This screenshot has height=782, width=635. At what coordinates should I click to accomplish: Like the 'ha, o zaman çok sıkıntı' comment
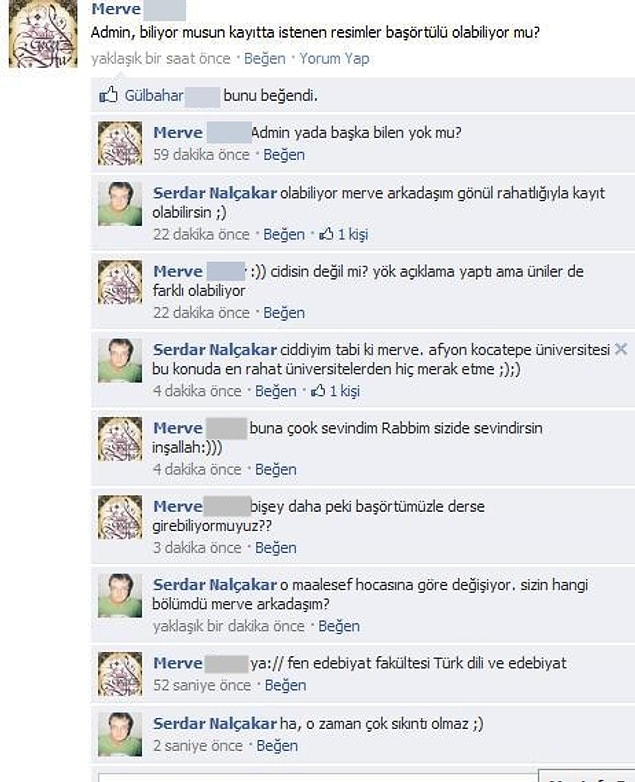[277, 746]
